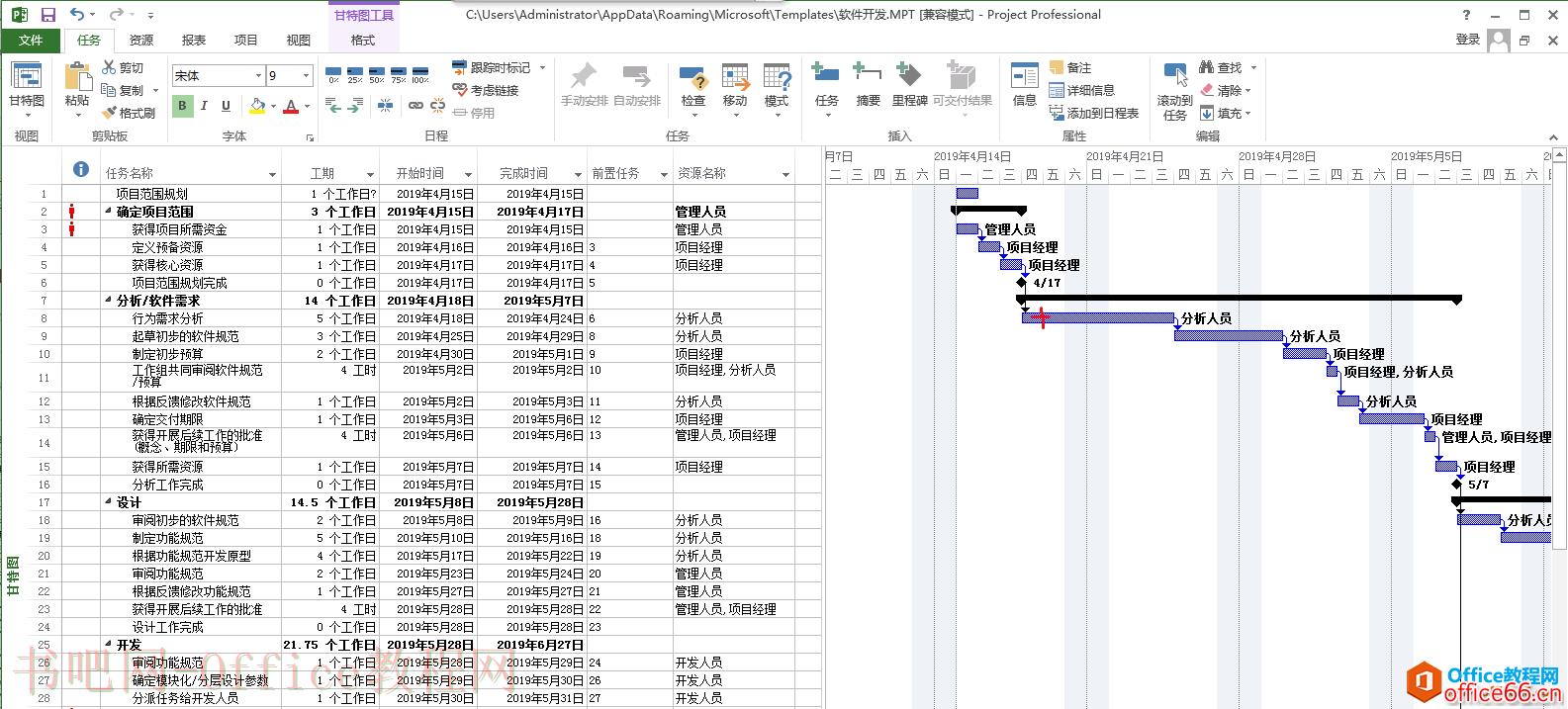Click the Cut scissors icon
This screenshot has height=709, width=1568.
point(109,67)
